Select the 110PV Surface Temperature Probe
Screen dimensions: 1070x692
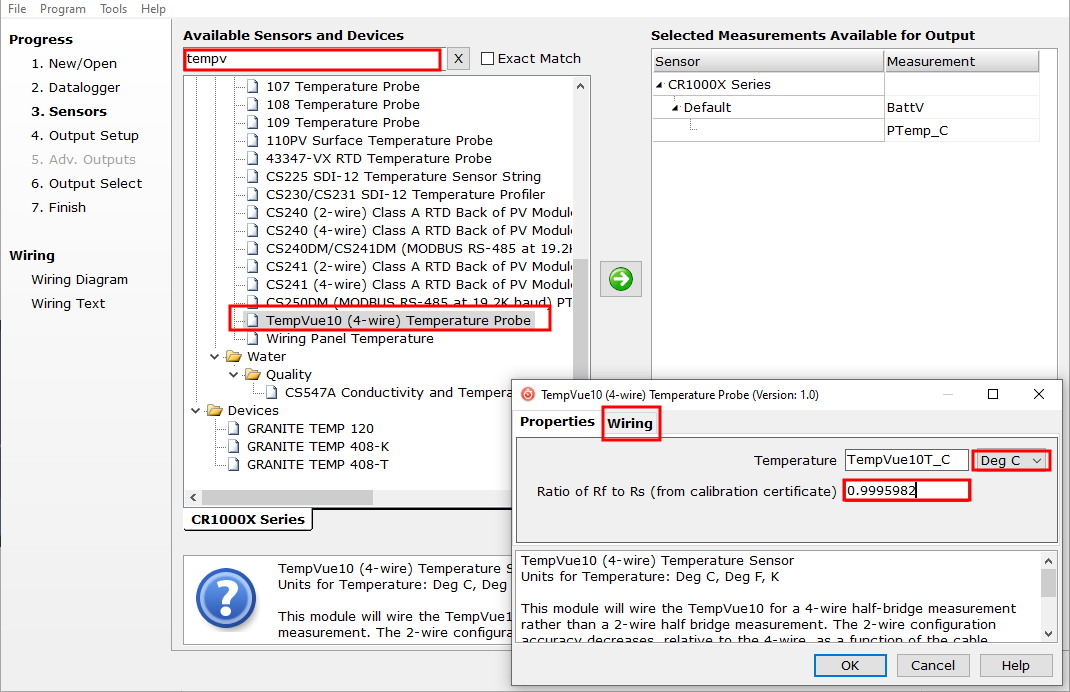[x=378, y=141]
